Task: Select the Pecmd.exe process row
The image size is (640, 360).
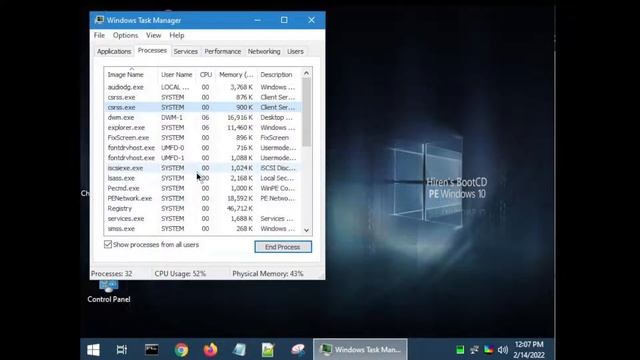Action: click(203, 188)
